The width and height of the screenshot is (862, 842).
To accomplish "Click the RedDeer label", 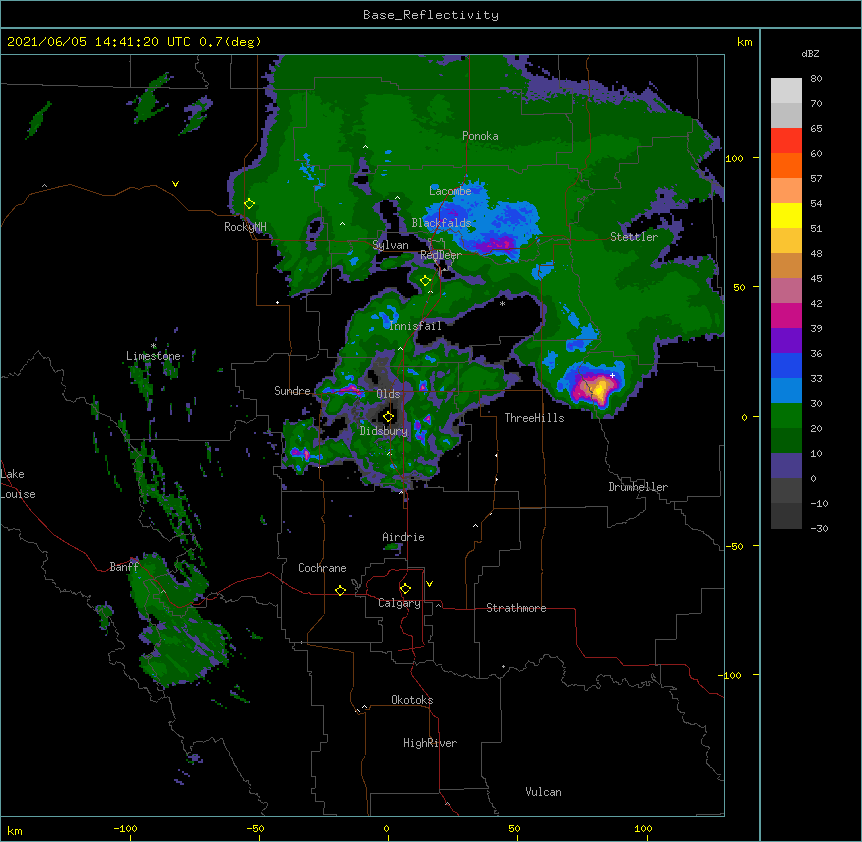I will [x=440, y=255].
